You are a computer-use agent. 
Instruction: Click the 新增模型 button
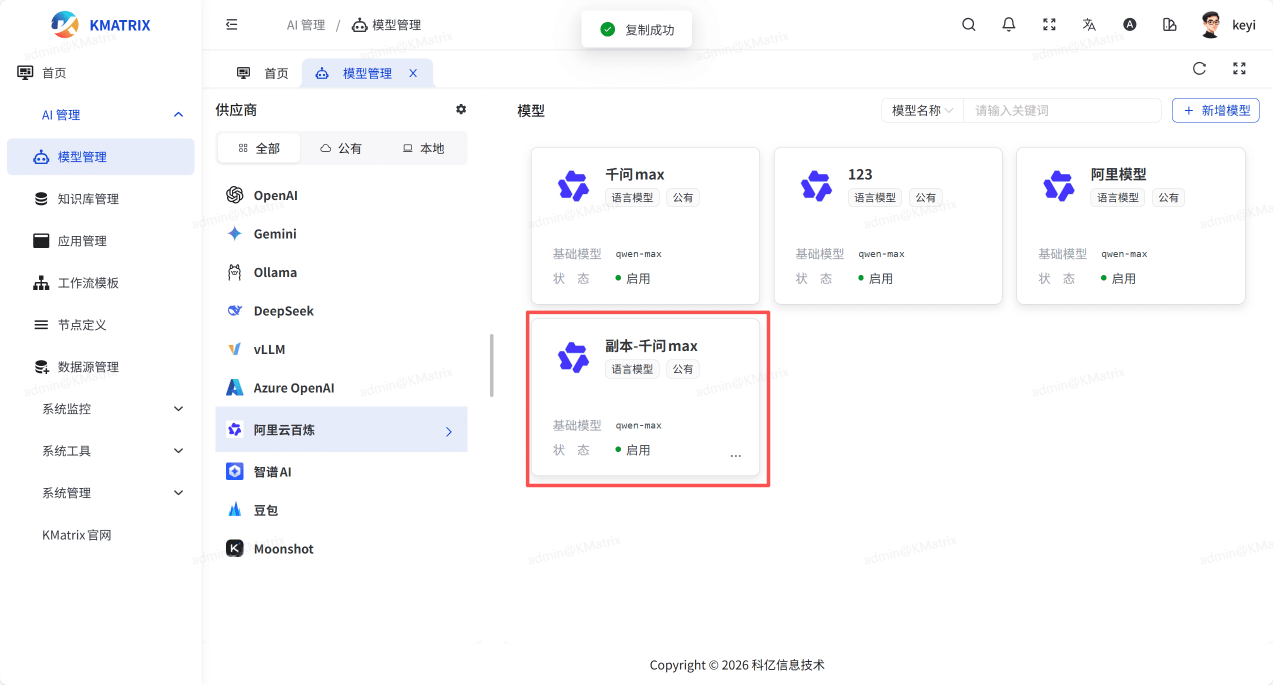(x=1215, y=110)
